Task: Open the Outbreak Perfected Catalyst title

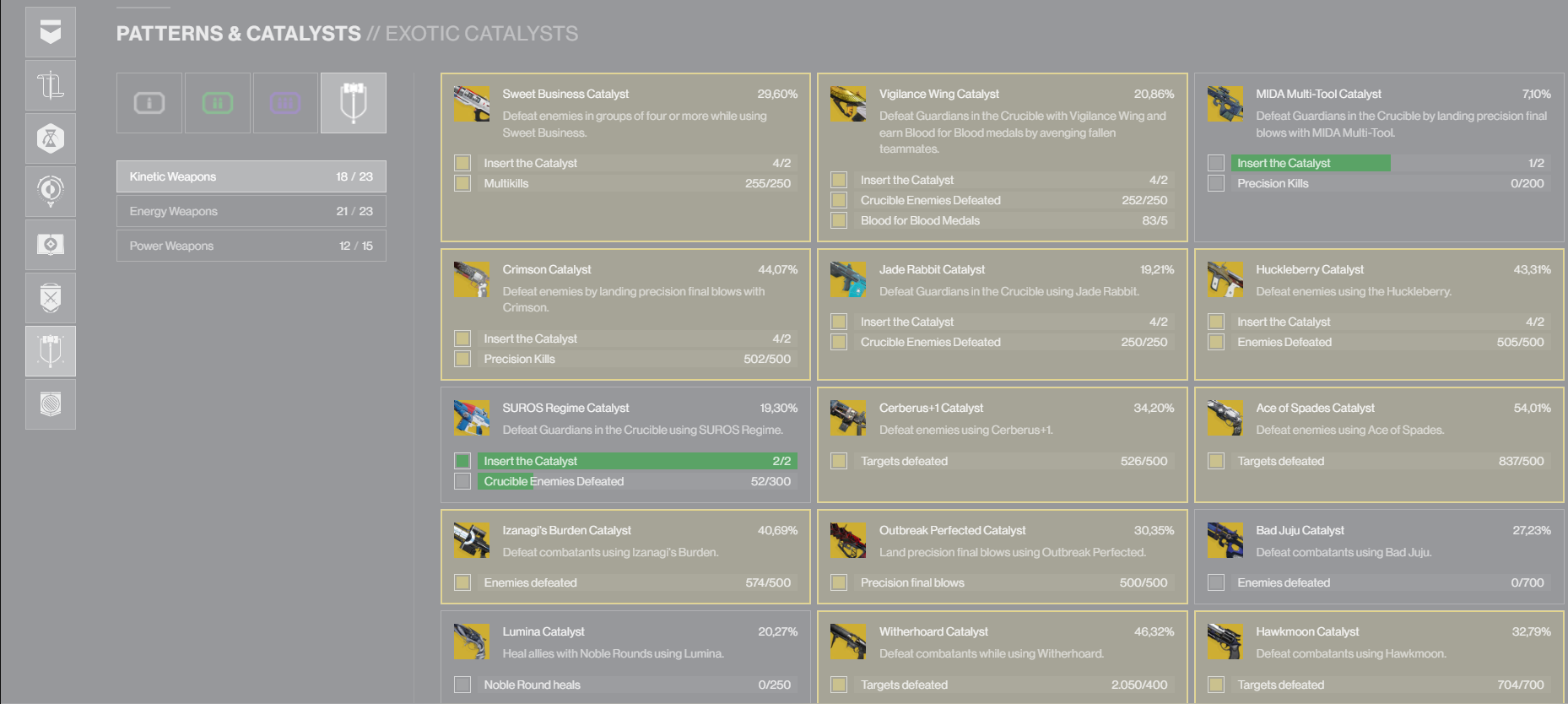Action: (x=952, y=530)
